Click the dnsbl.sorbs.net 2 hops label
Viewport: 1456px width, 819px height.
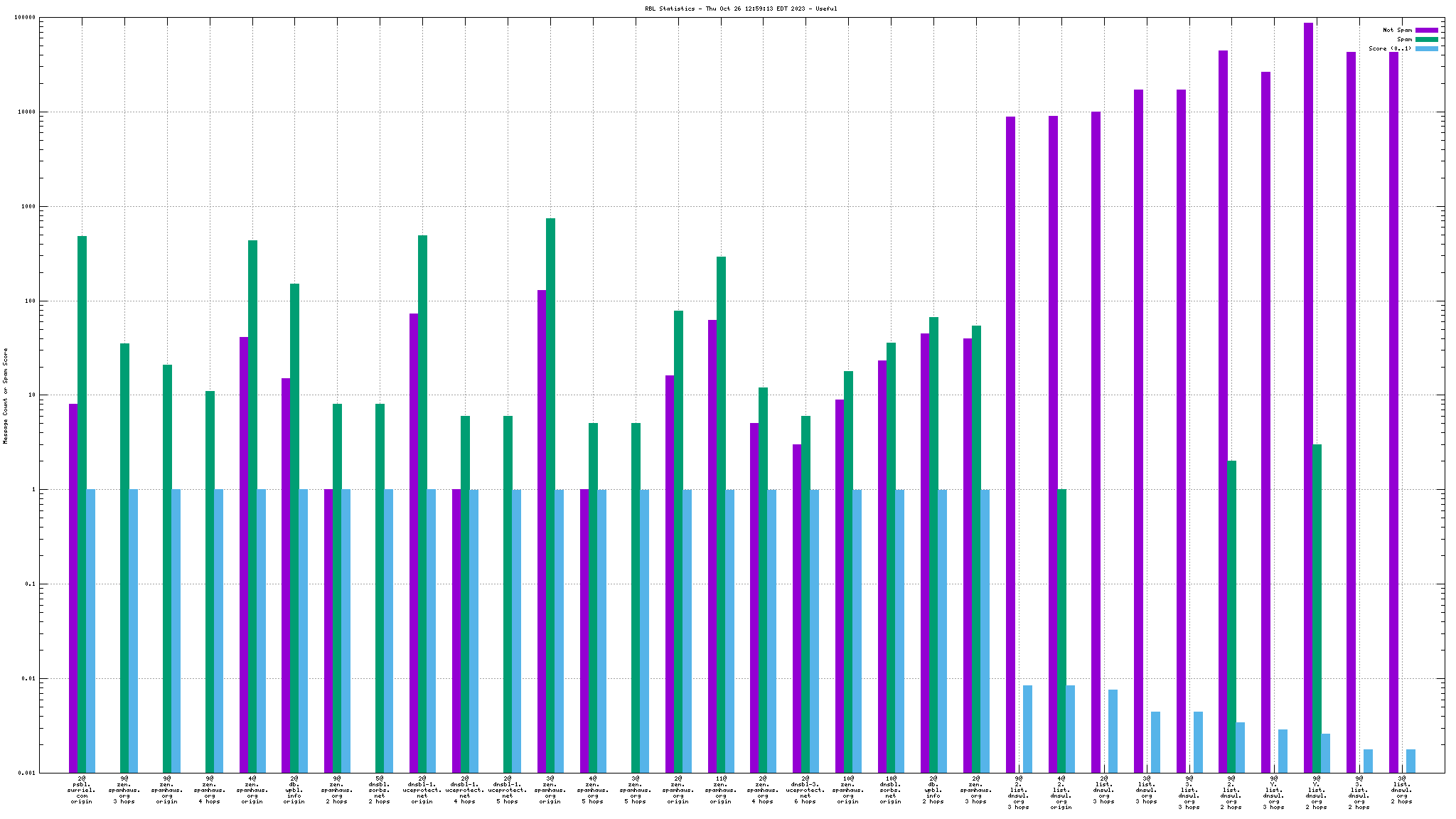tap(380, 790)
